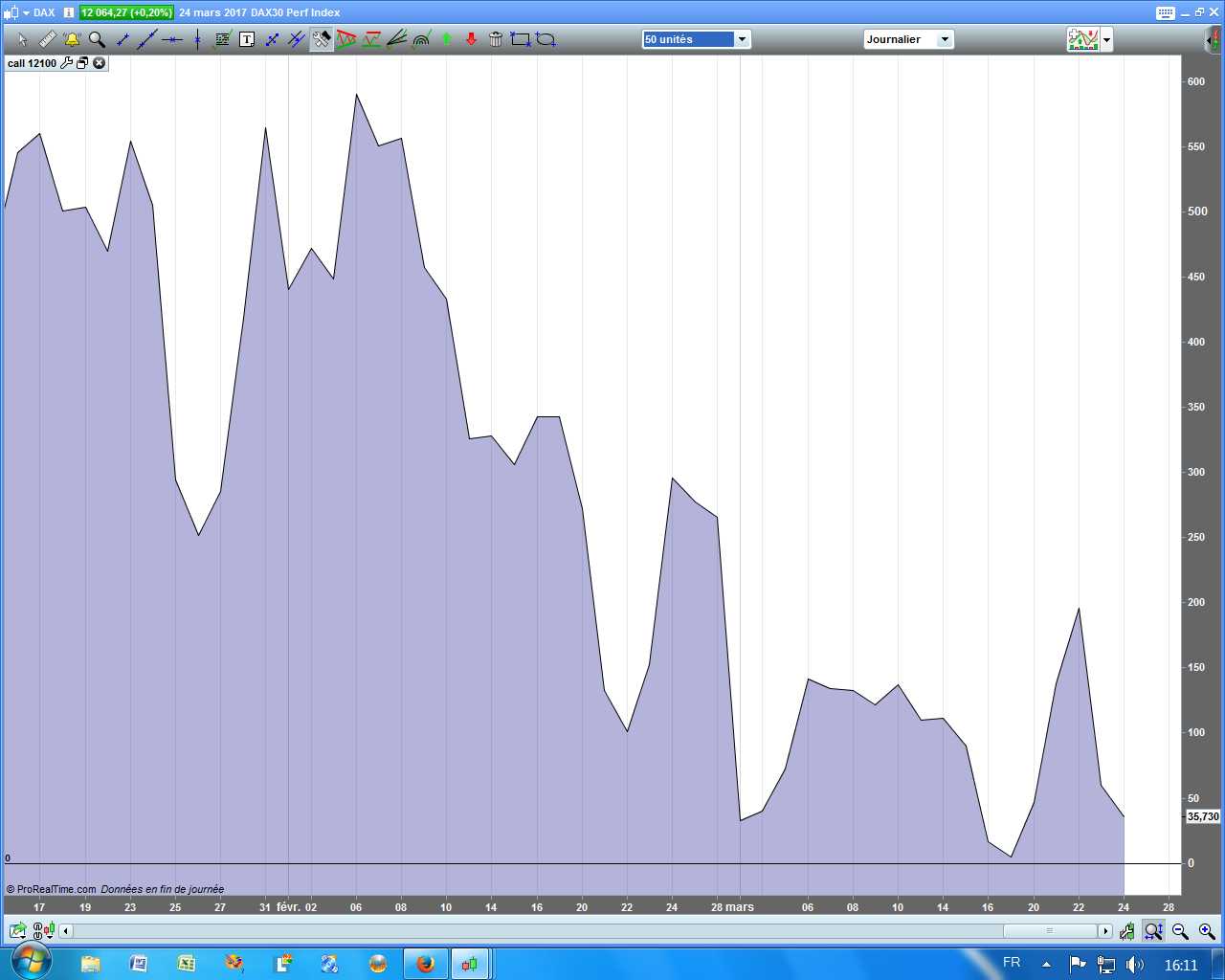
Task: Click the horizontal scrollbar right arrow
Action: click(x=1105, y=931)
